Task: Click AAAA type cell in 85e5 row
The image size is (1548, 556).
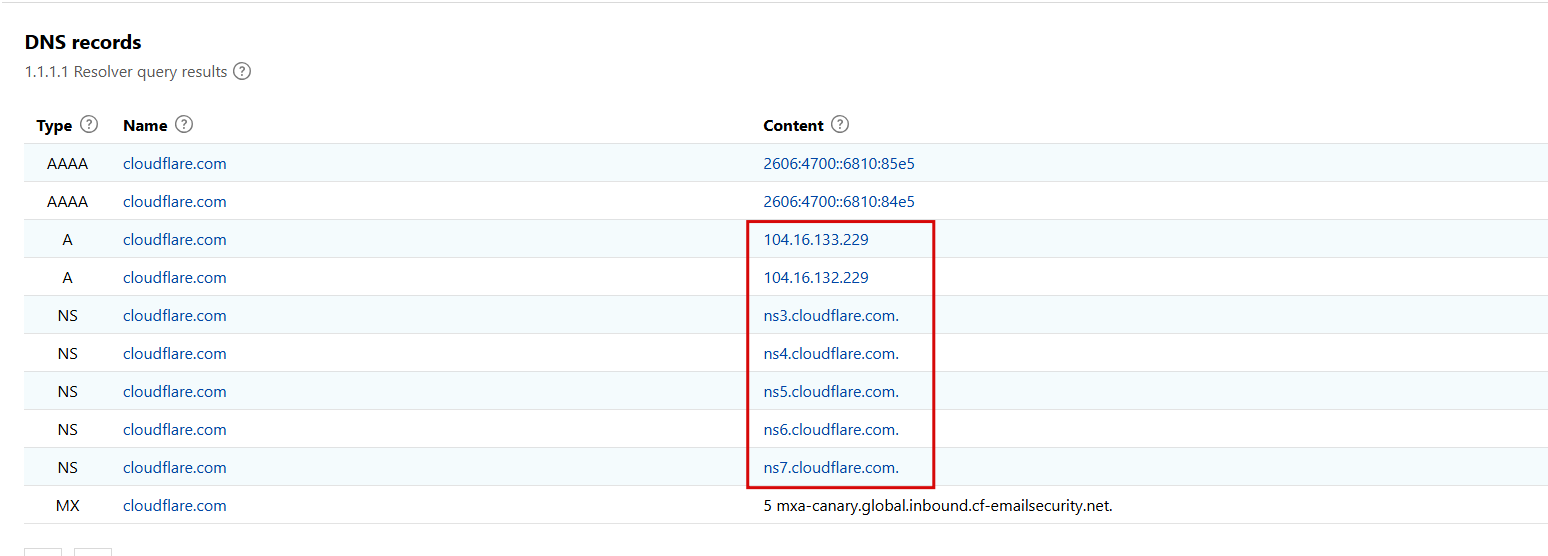Action: click(68, 163)
